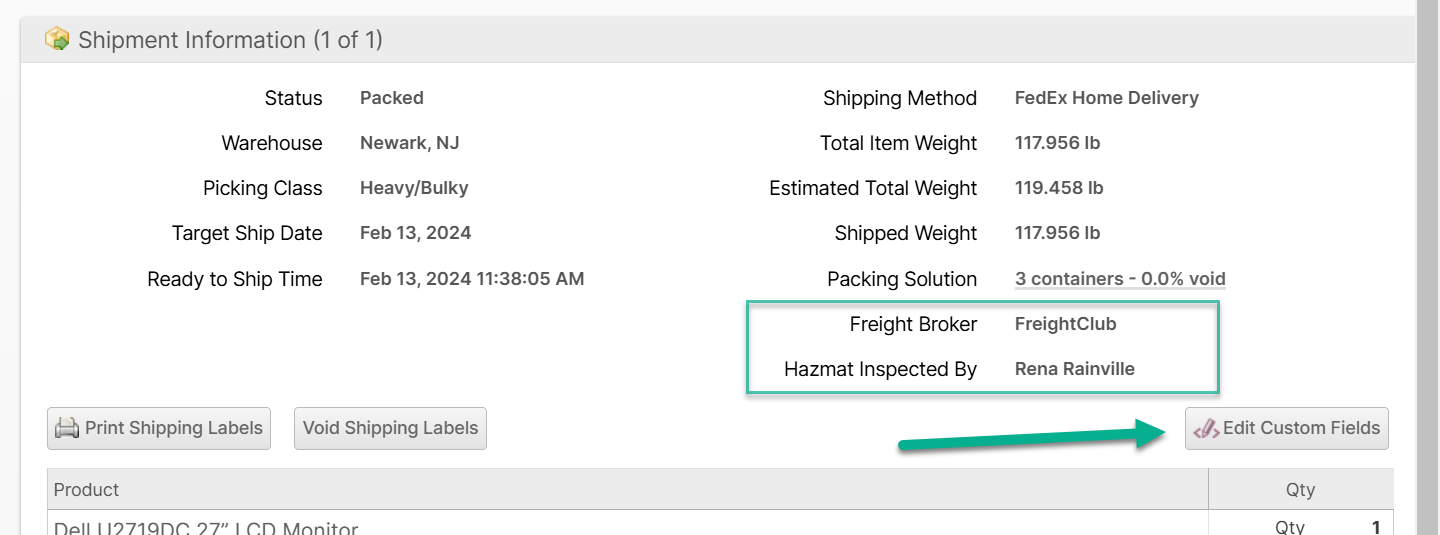The image size is (1440, 535).
Task: Click the Shipment Information (1 of 1) heading
Action: tap(230, 40)
